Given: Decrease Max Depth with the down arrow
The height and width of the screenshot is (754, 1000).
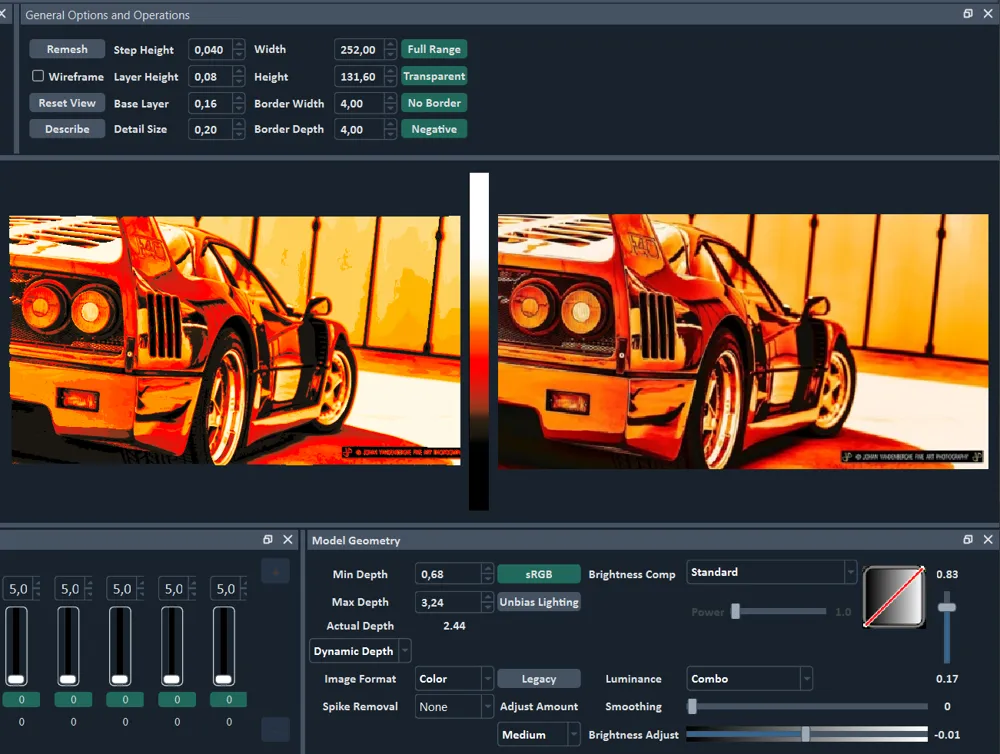Looking at the screenshot, I should click(487, 607).
